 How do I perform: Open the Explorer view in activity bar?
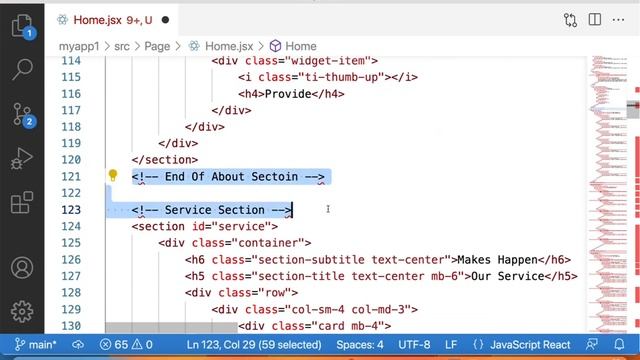coord(22,25)
